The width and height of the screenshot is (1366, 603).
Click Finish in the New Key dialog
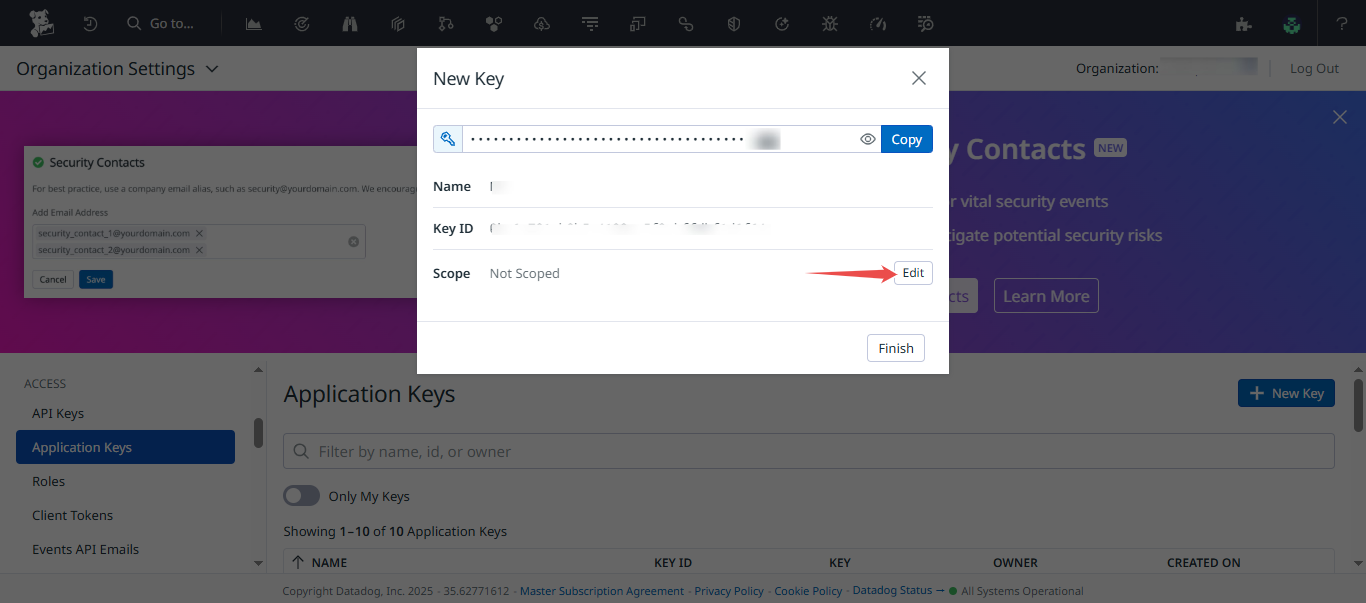pyautogui.click(x=895, y=347)
